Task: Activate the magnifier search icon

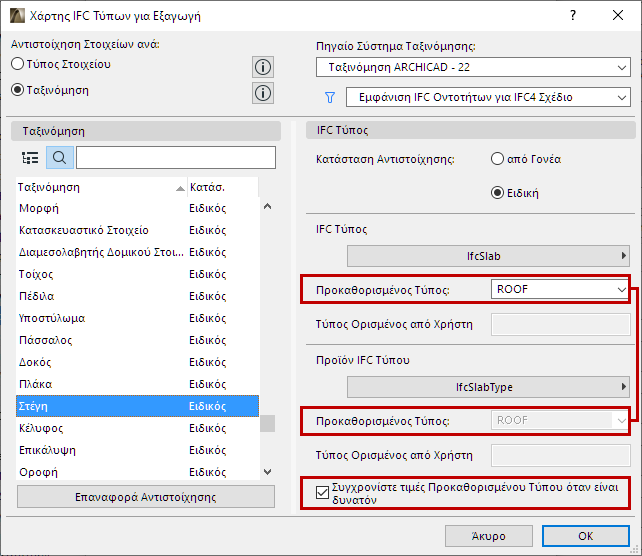Action: tap(60, 158)
